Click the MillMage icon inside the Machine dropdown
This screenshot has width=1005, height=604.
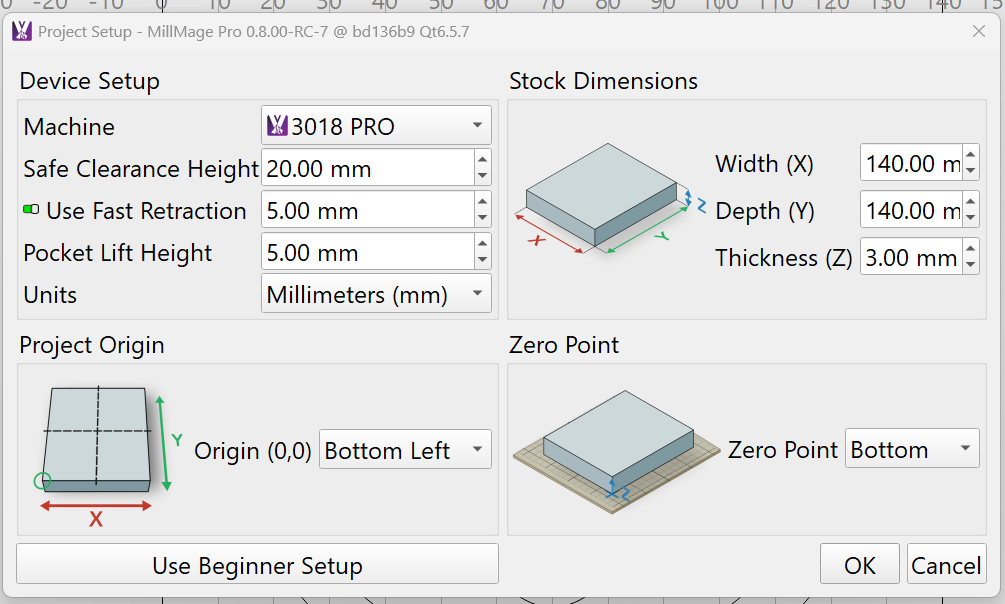tap(277, 125)
